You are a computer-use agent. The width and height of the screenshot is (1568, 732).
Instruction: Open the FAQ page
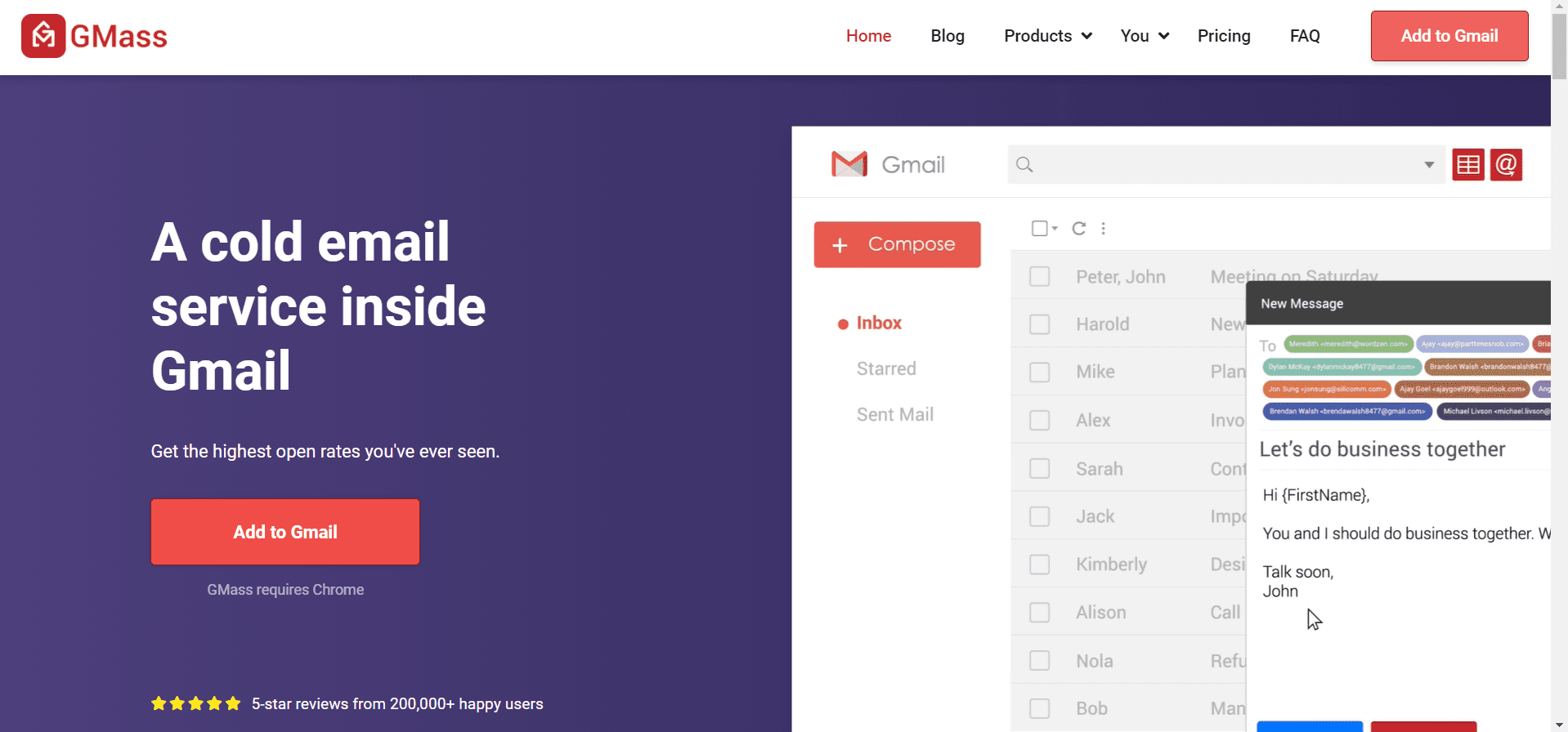pyautogui.click(x=1305, y=36)
